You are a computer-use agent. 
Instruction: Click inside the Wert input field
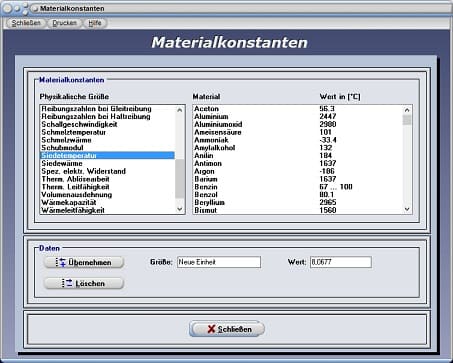(x=341, y=262)
